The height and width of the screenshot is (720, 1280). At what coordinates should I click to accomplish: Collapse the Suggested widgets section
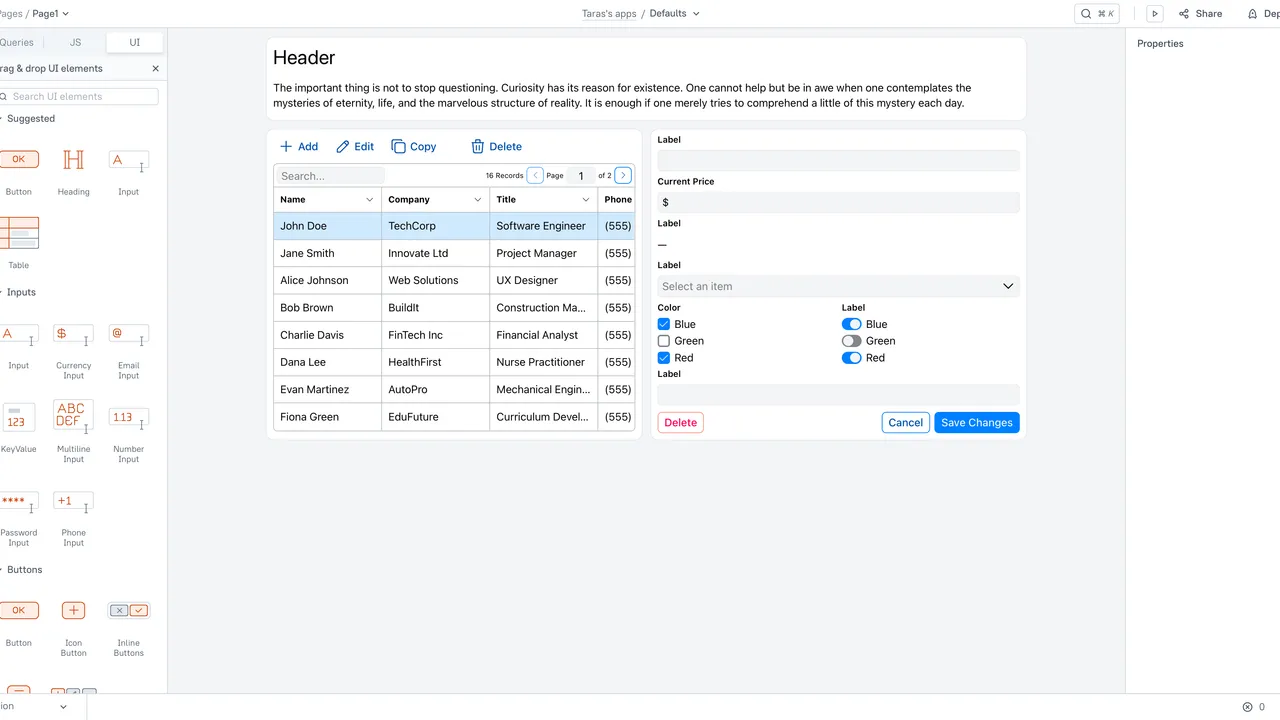click(x=28, y=118)
